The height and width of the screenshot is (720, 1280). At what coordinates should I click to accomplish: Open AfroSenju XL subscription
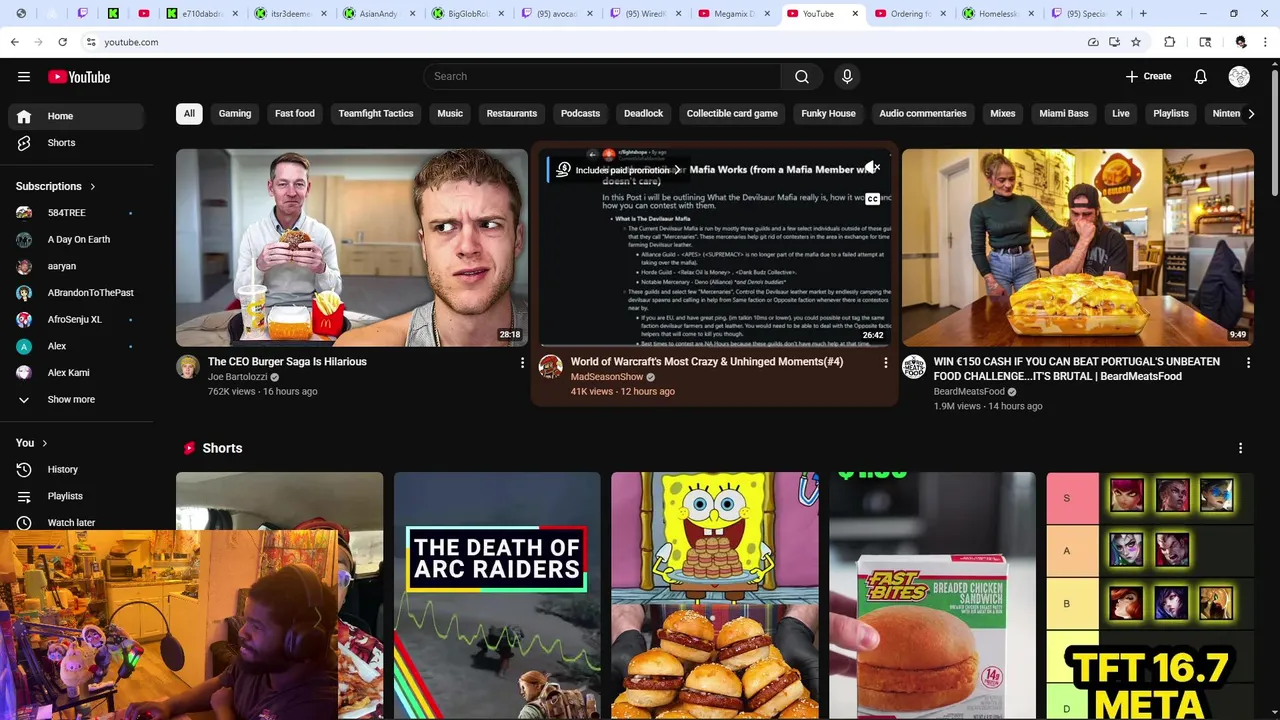pyautogui.click(x=78, y=319)
